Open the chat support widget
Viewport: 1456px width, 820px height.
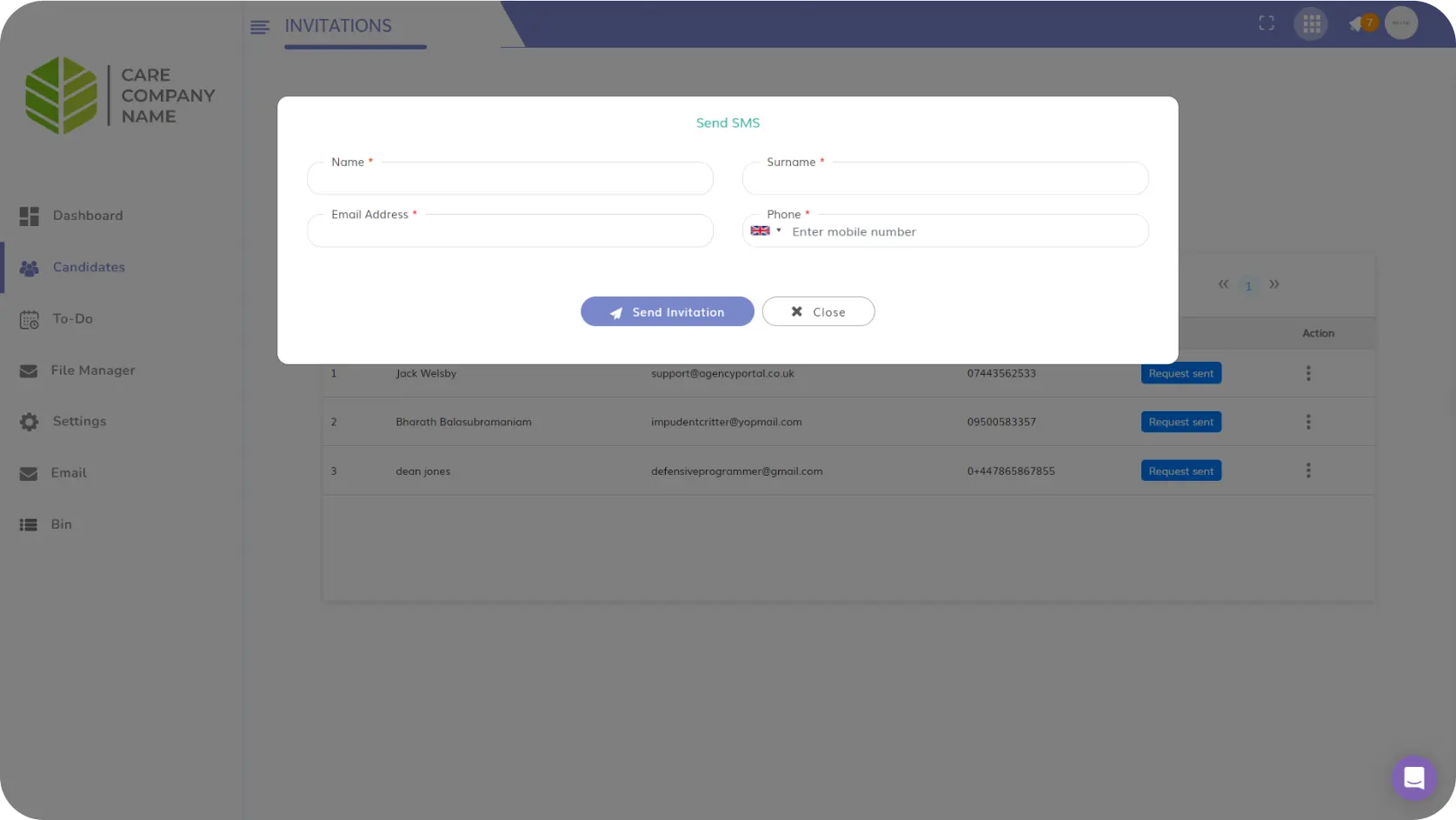(1413, 777)
